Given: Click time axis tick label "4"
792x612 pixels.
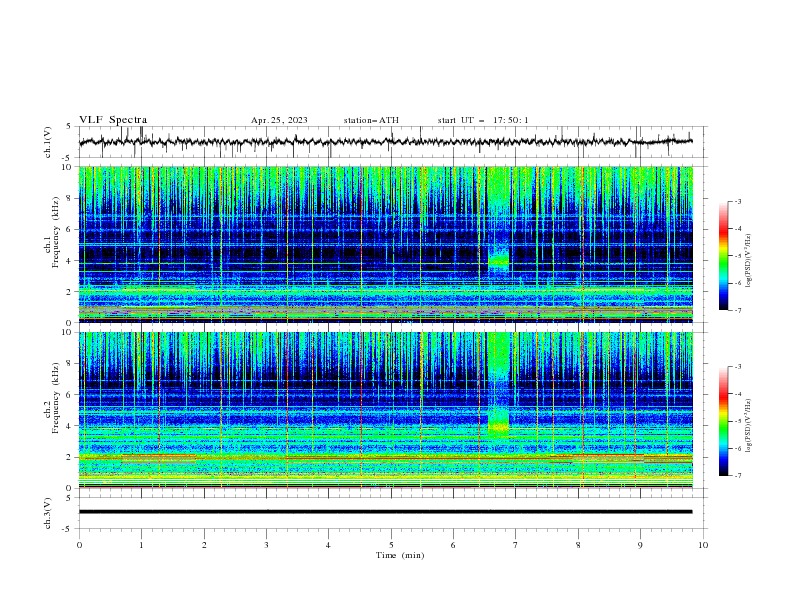Looking at the screenshot, I should (x=328, y=545).
